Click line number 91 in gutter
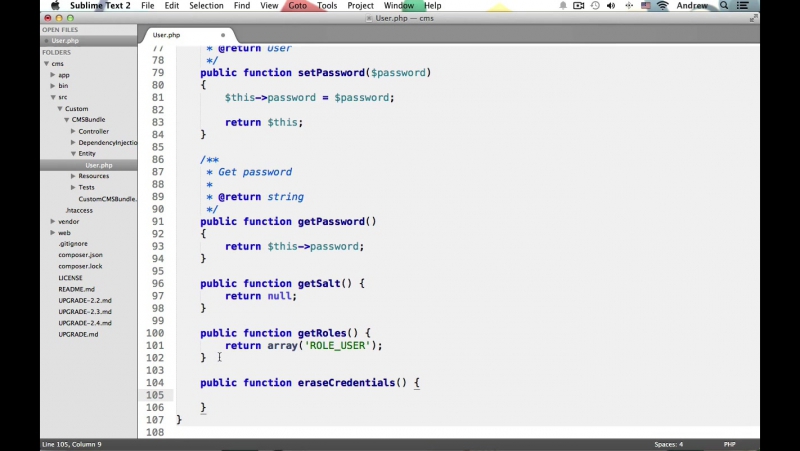Screen dimensions: 800x451 coord(158,221)
